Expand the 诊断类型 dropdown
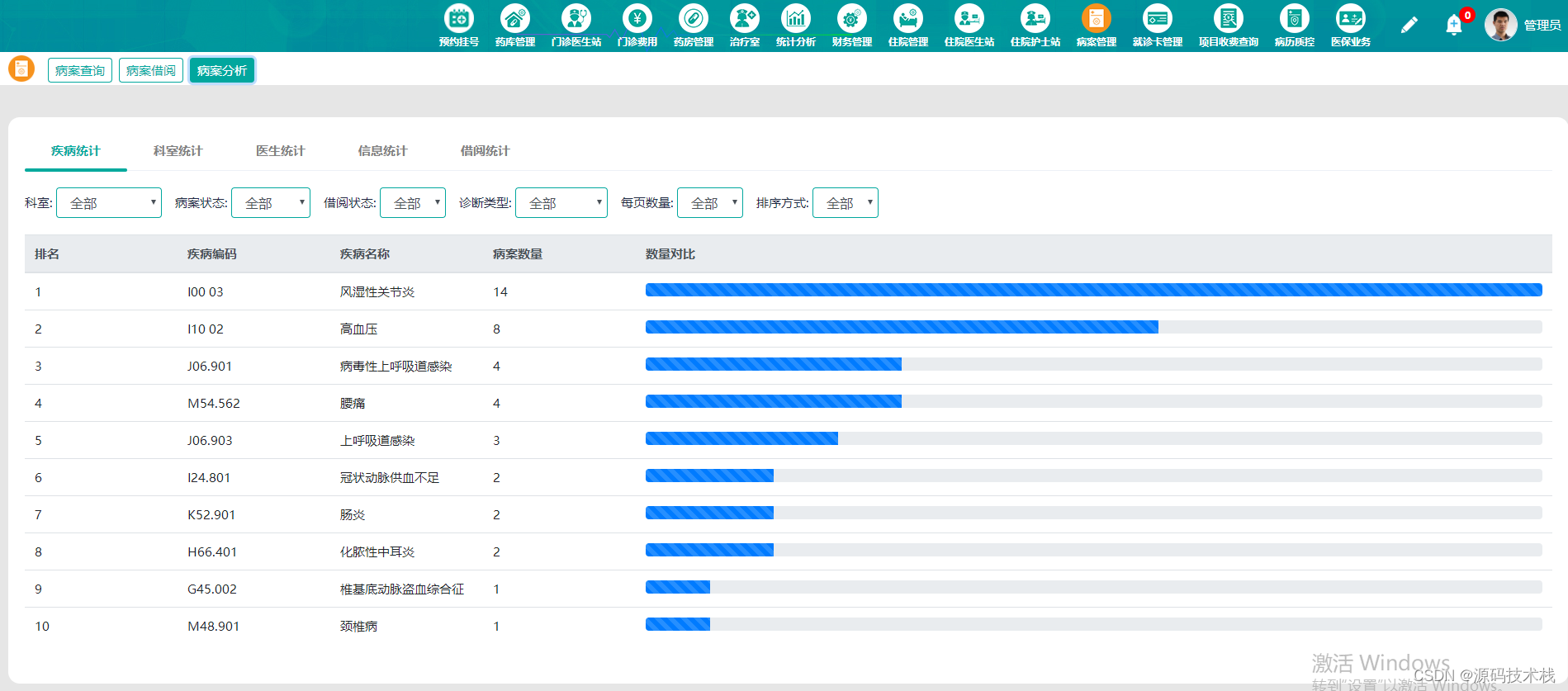The height and width of the screenshot is (691, 1568). click(x=561, y=203)
